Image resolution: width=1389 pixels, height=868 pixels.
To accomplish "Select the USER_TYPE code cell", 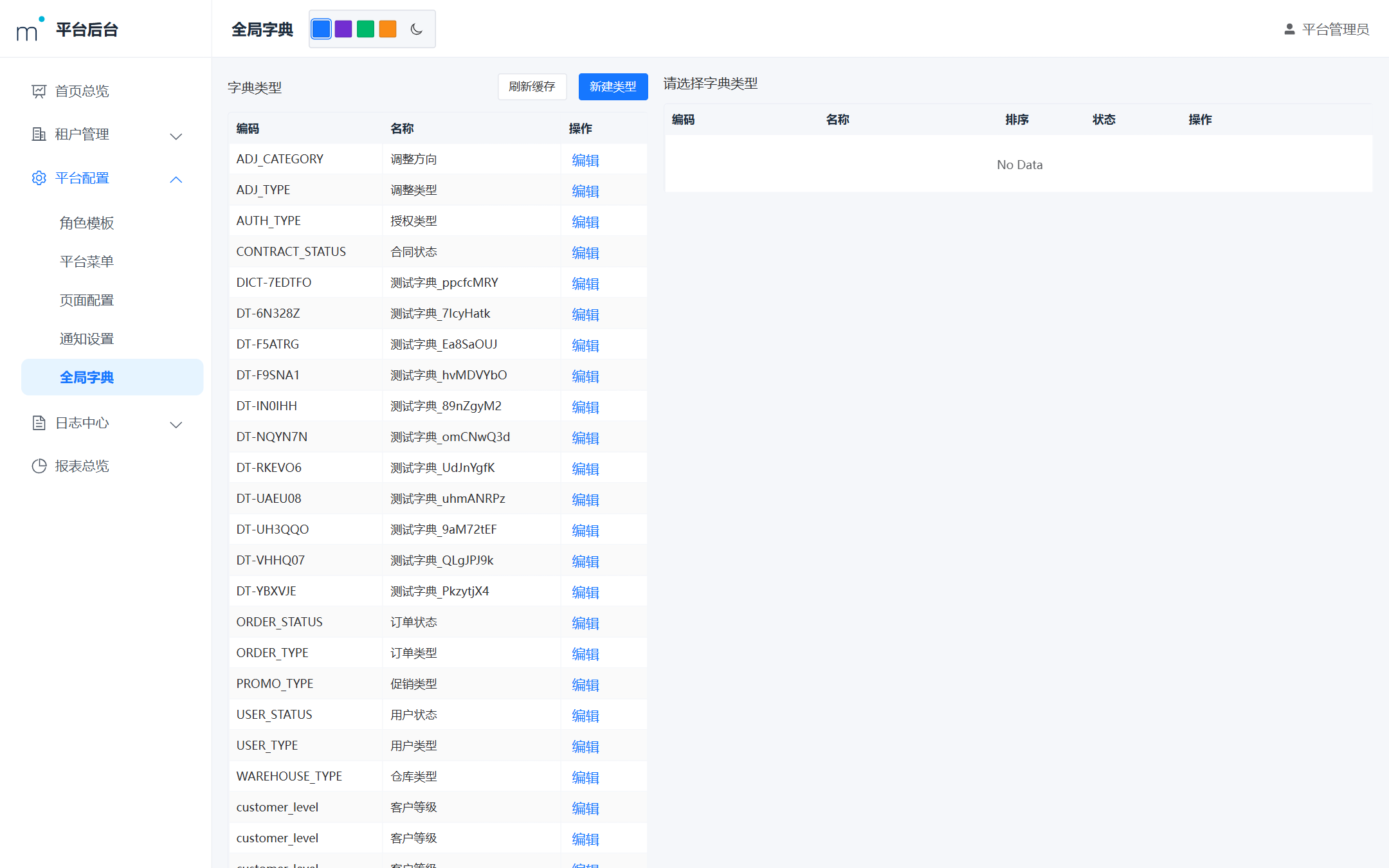I will pyautogui.click(x=305, y=746).
